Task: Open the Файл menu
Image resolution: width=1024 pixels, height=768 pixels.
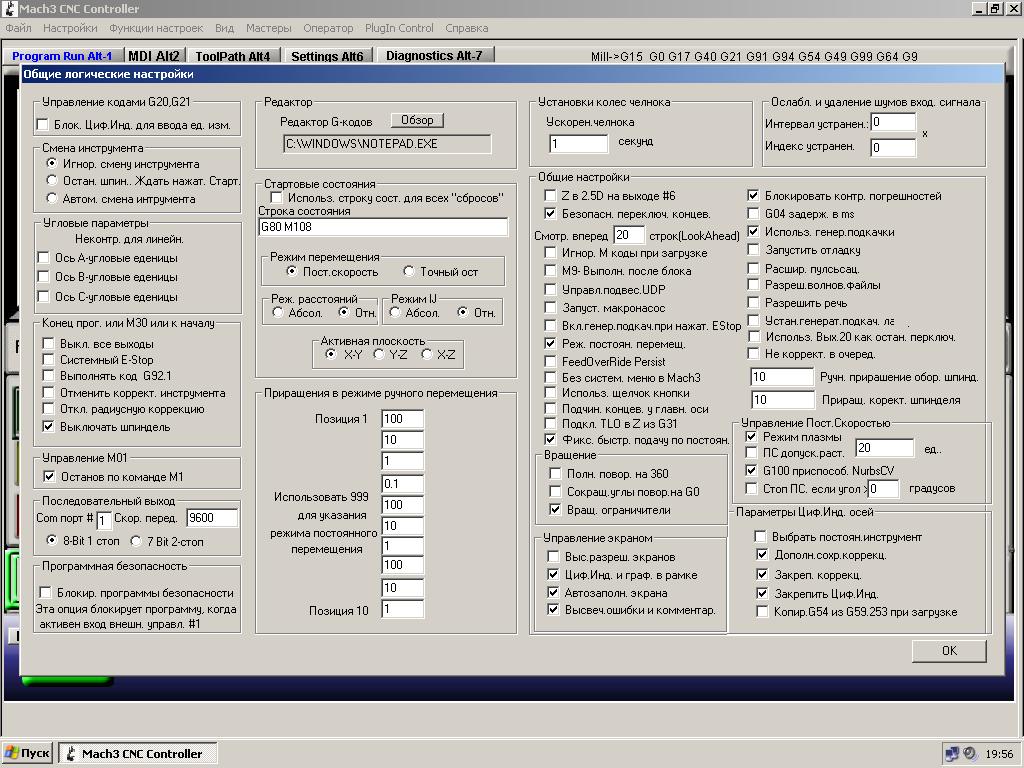Action: click(18, 28)
